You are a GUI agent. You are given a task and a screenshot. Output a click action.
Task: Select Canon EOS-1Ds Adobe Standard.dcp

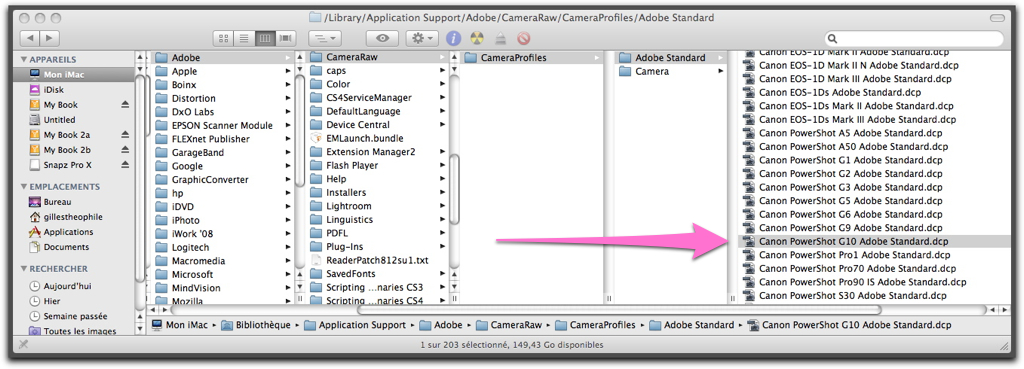pyautogui.click(x=840, y=92)
